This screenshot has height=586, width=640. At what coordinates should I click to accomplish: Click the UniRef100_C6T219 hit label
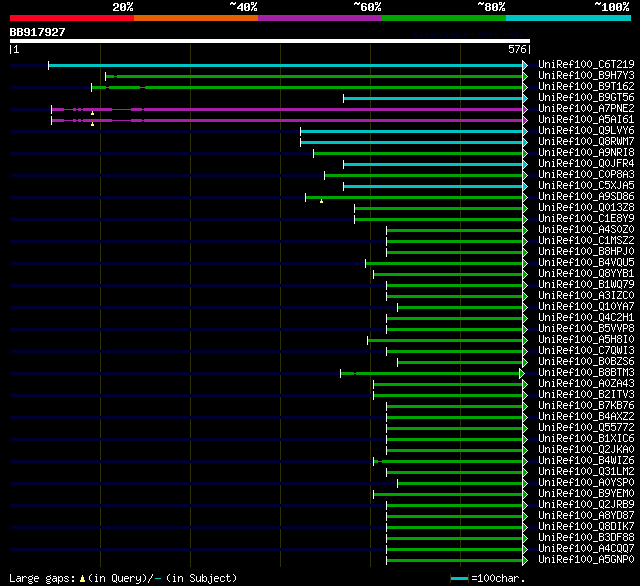586,64
